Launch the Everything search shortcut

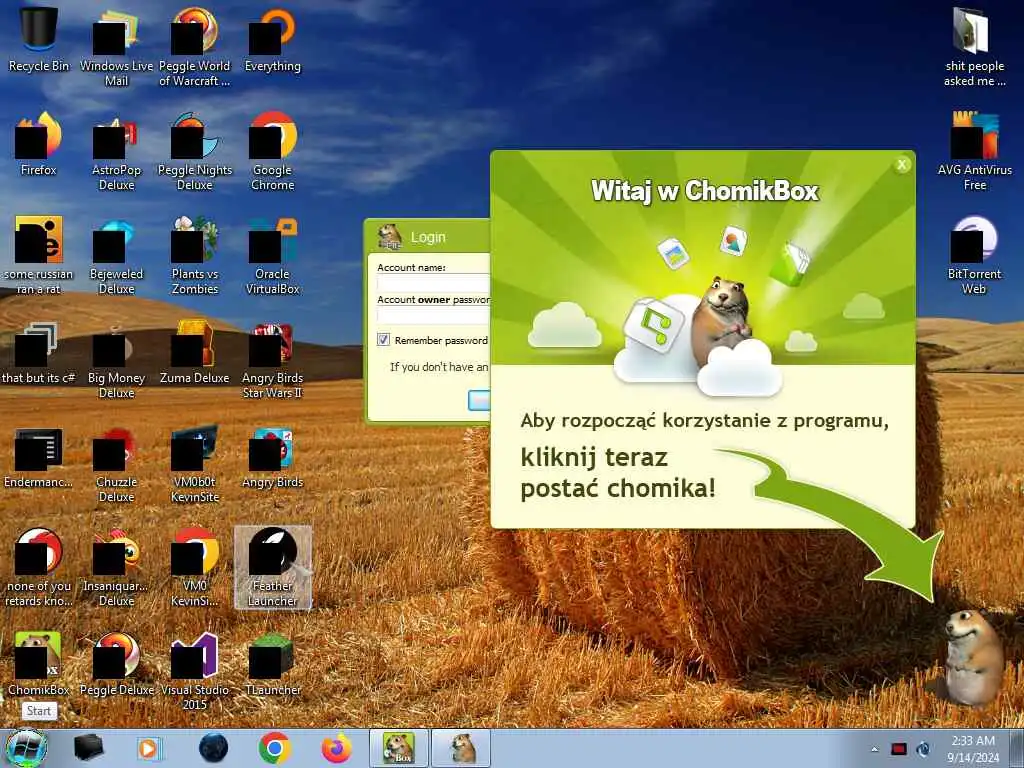(x=272, y=39)
